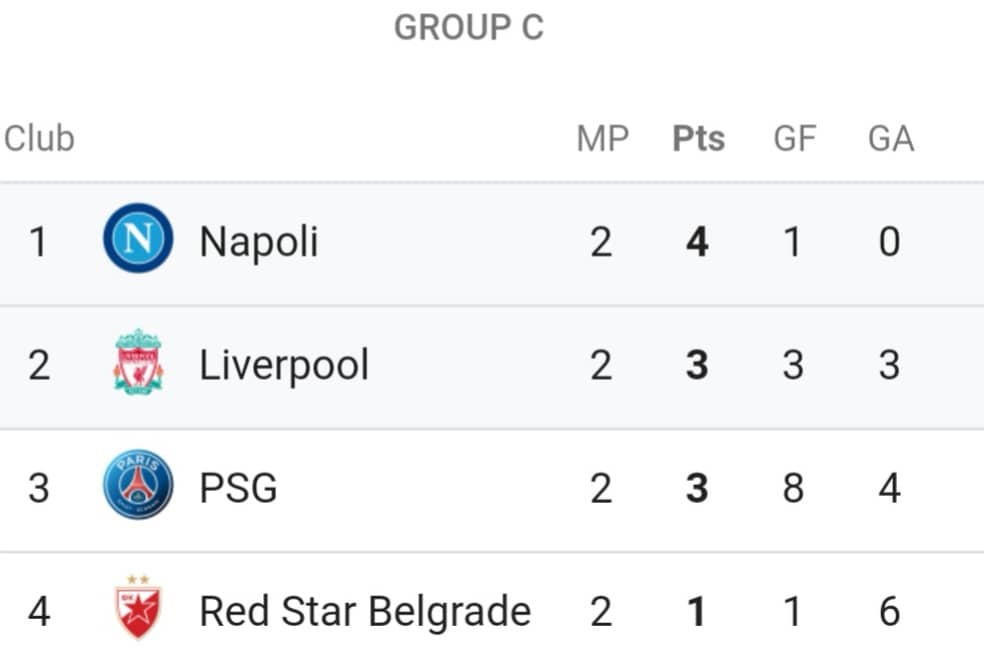Click the GROUP C heading
The image size is (984, 668).
469,27
